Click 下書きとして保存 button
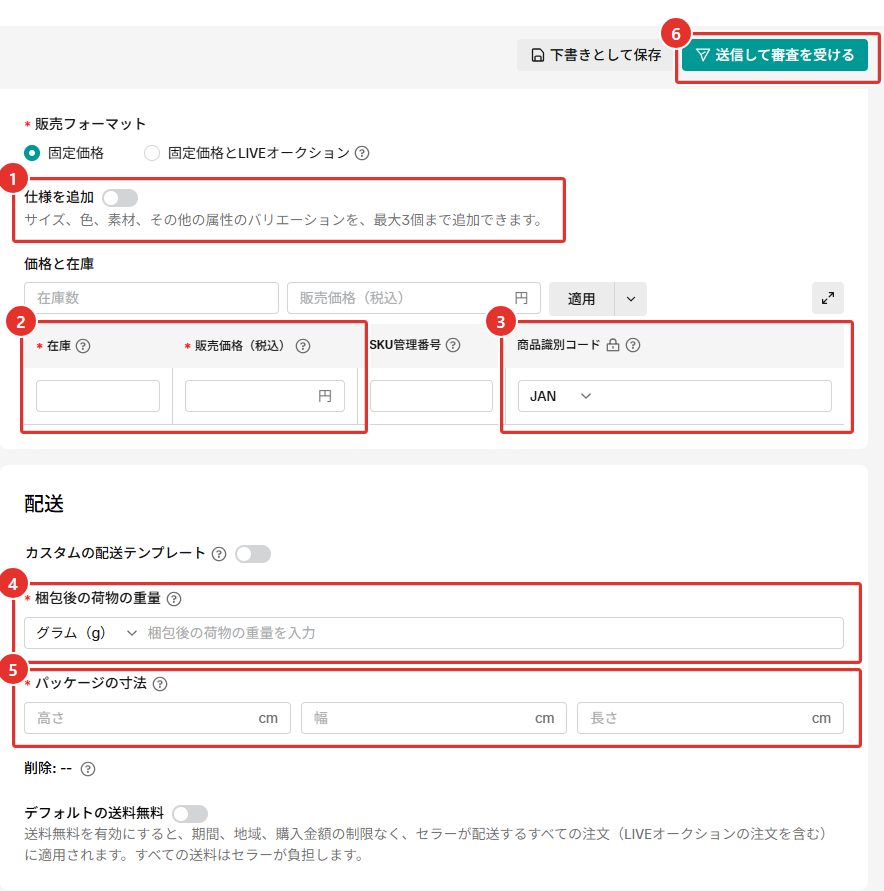The image size is (884, 891). [x=596, y=55]
